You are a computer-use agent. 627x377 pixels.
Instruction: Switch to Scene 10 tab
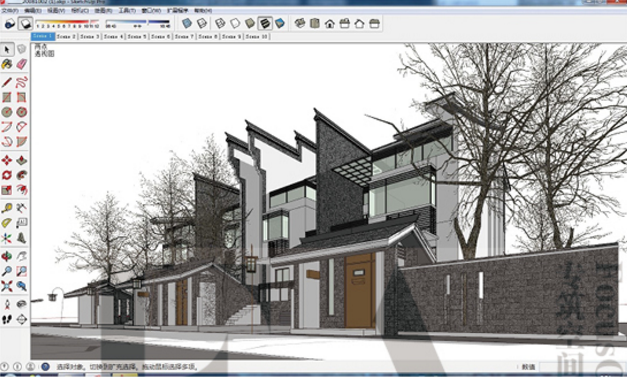coord(256,36)
